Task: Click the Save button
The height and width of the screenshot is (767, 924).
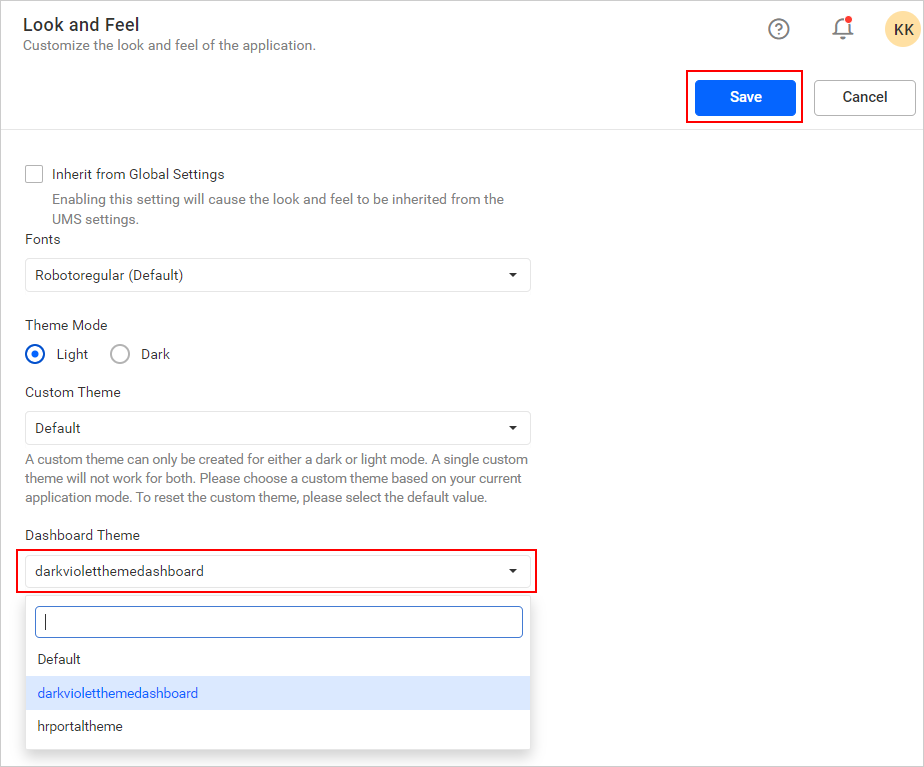Action: [x=745, y=97]
